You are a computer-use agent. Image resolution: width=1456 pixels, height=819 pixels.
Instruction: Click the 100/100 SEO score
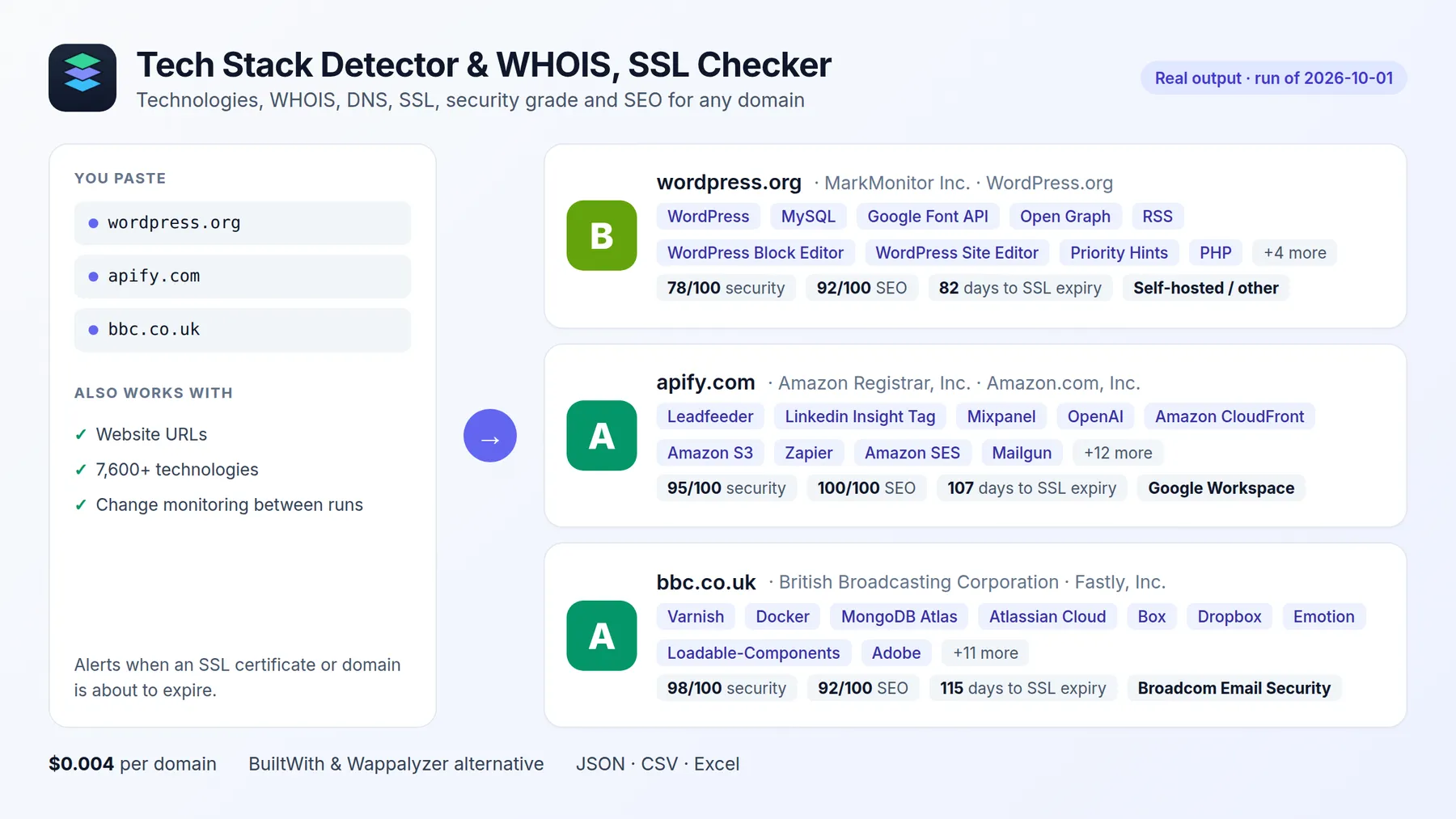coord(866,488)
